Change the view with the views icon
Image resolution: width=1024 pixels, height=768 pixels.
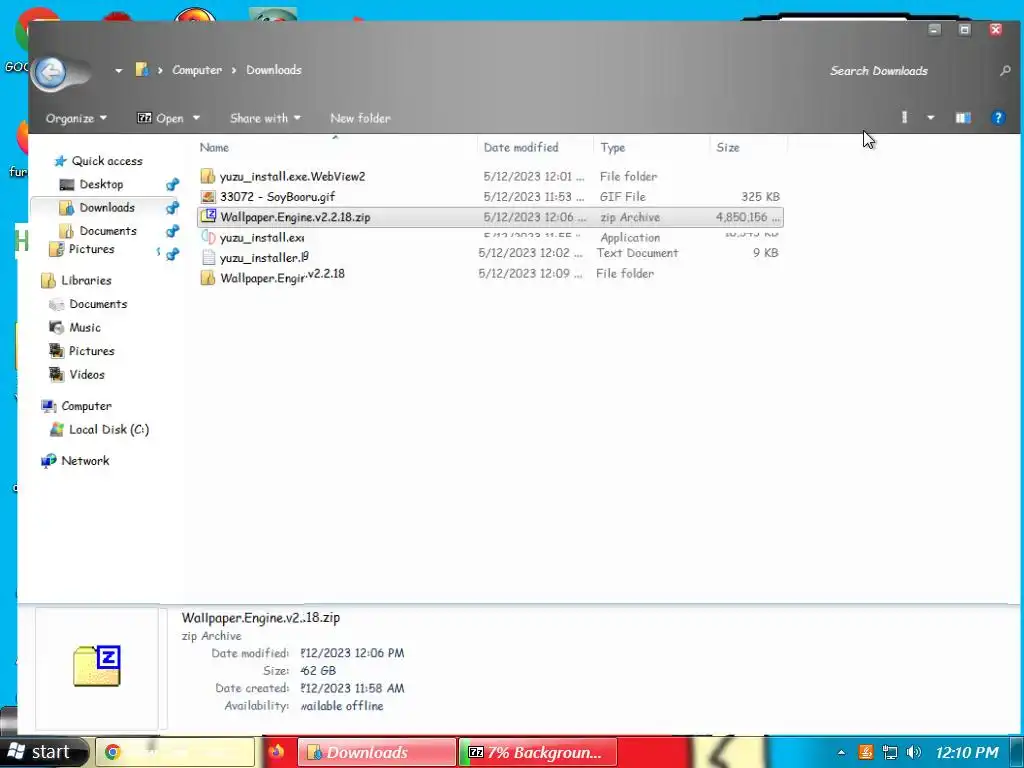[904, 118]
